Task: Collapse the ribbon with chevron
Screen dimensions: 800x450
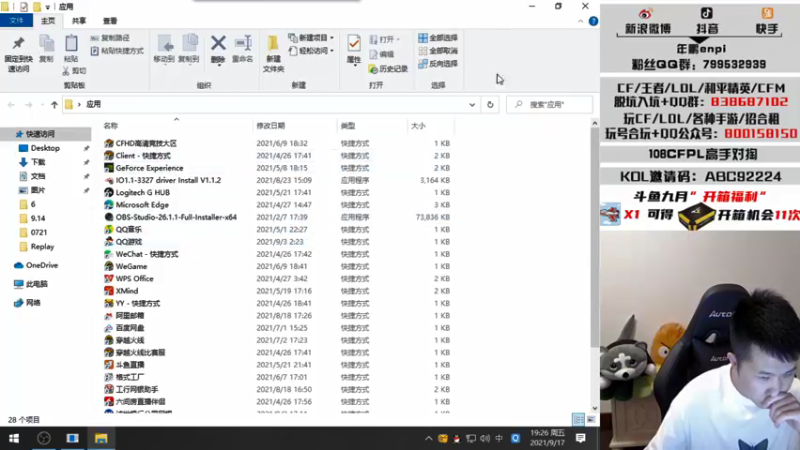Action: [x=580, y=21]
